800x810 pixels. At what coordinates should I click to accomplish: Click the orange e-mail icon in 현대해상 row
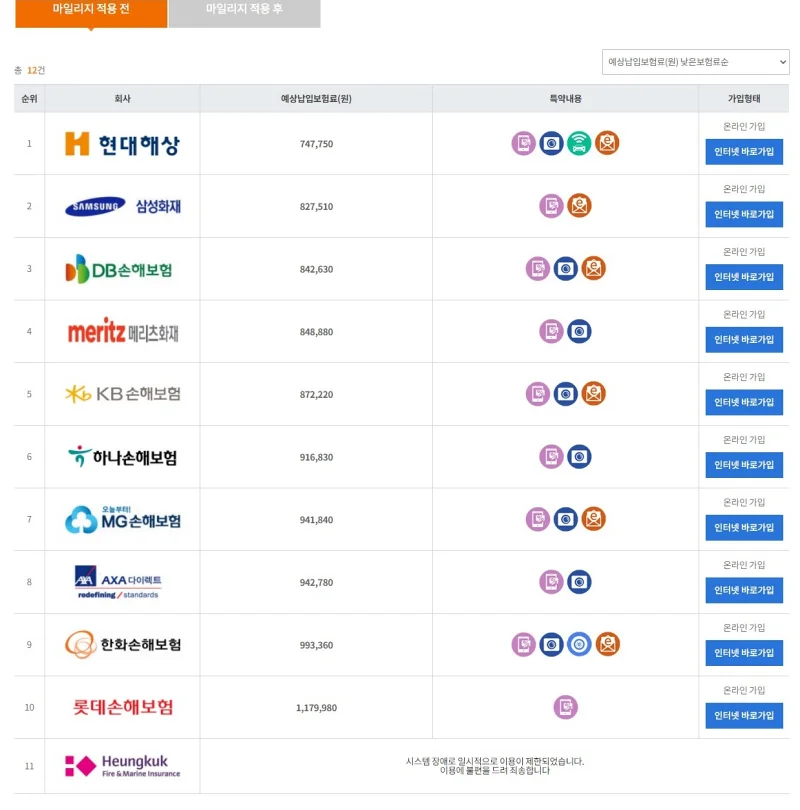point(607,143)
